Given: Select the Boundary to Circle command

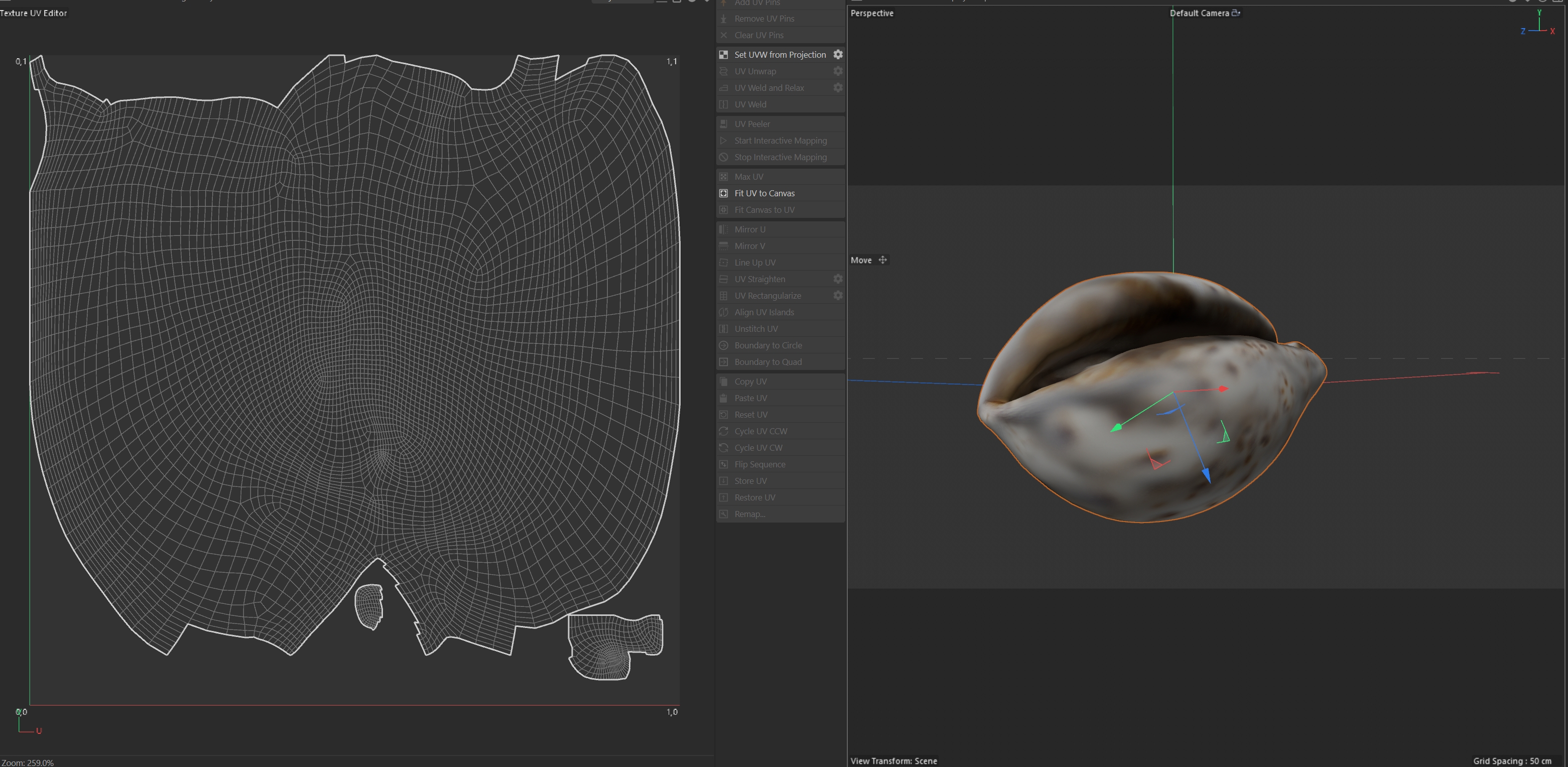Looking at the screenshot, I should point(767,345).
